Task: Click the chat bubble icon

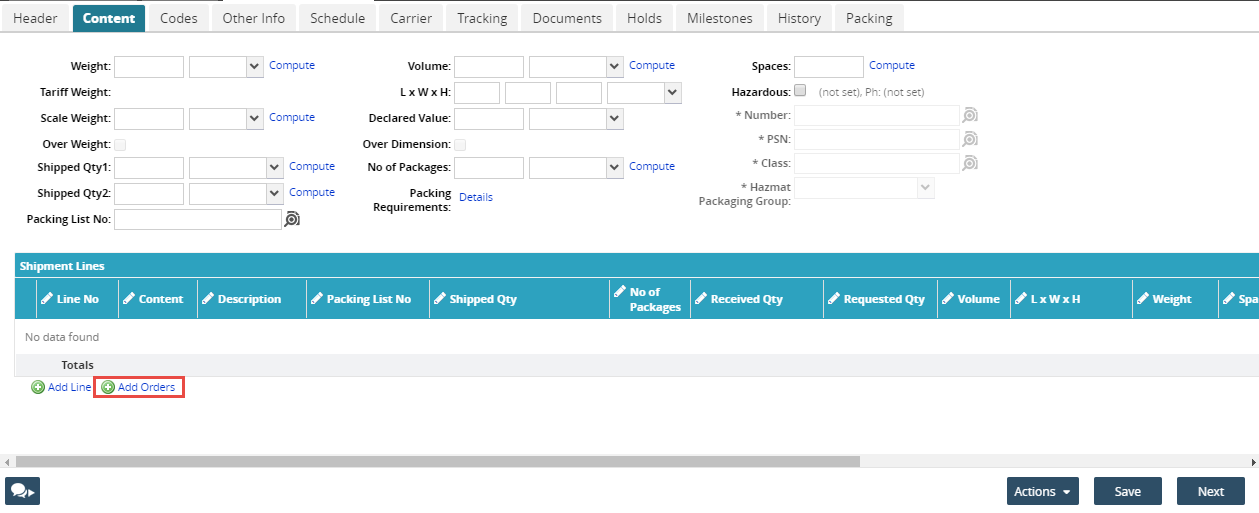Action: coord(22,491)
